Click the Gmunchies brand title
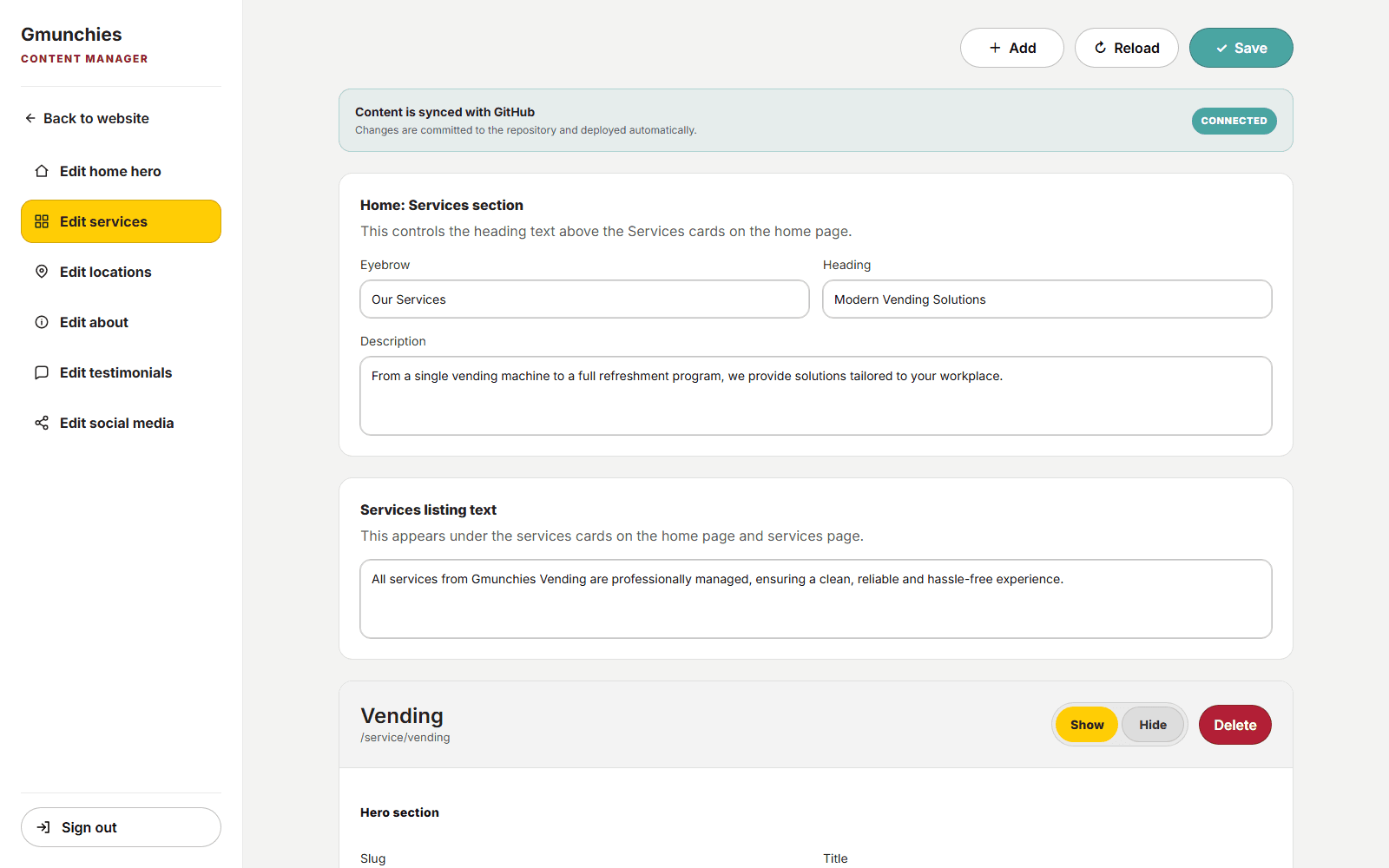1389x868 pixels. (x=71, y=35)
